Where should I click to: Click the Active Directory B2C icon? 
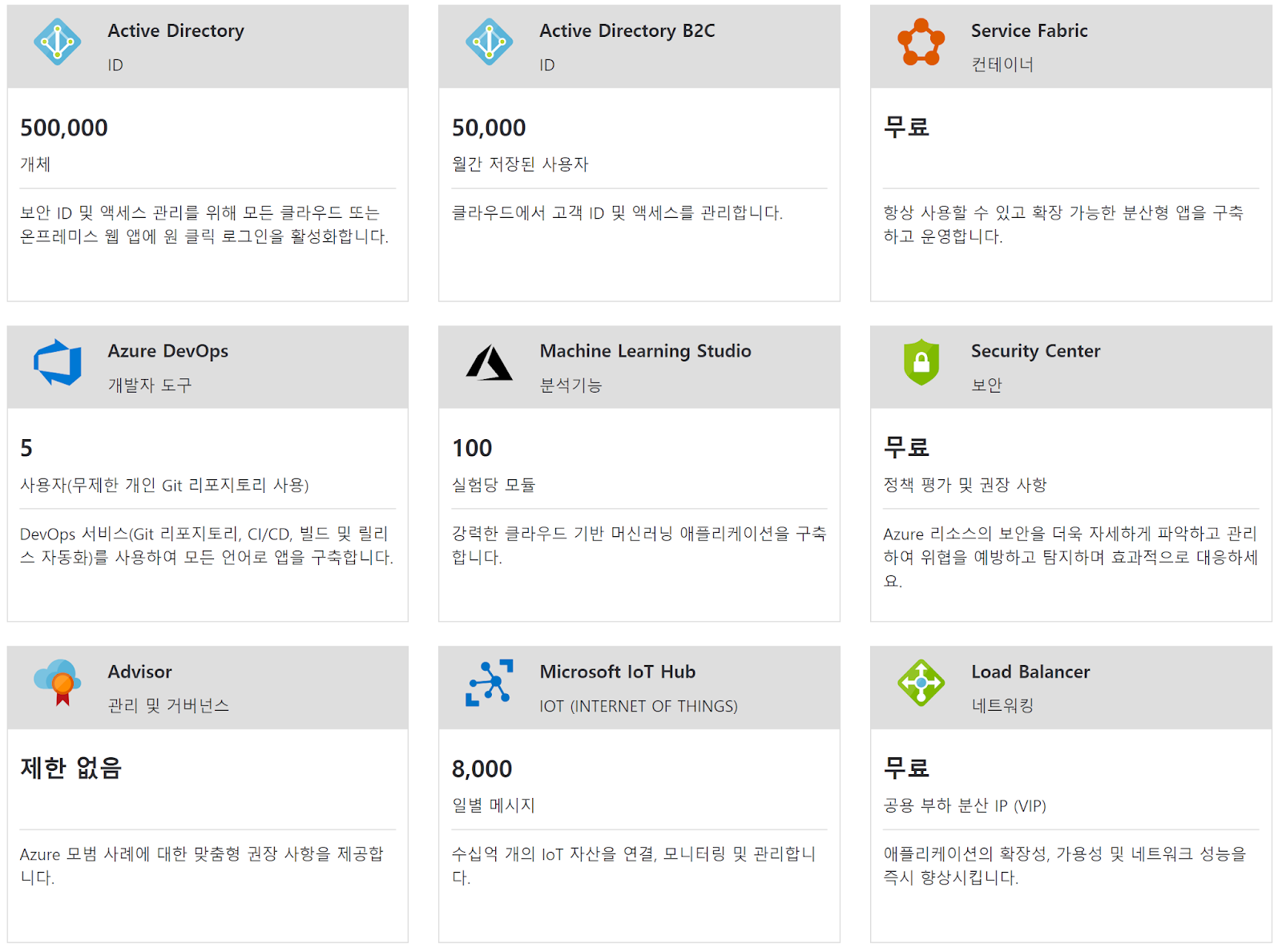[x=490, y=42]
